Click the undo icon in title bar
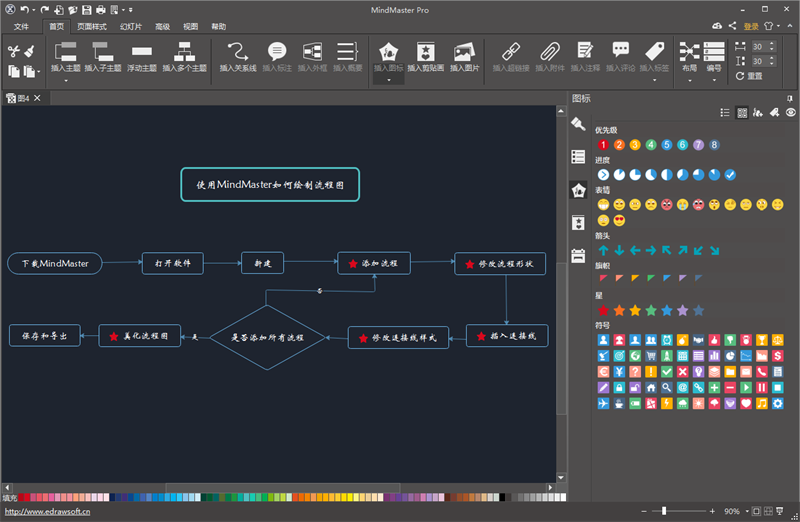Viewport: 800px width, 522px height. (24, 10)
